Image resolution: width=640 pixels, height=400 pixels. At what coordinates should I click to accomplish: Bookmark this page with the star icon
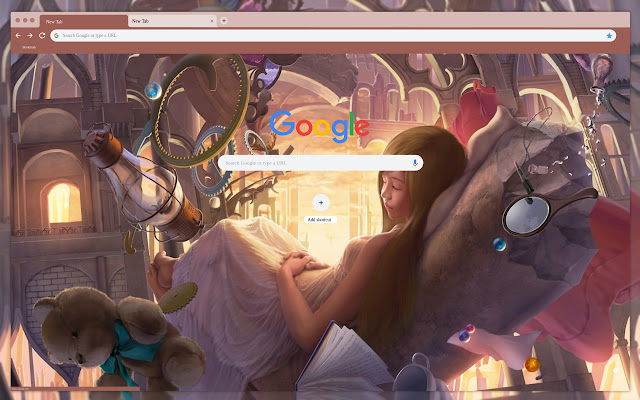tap(609, 36)
